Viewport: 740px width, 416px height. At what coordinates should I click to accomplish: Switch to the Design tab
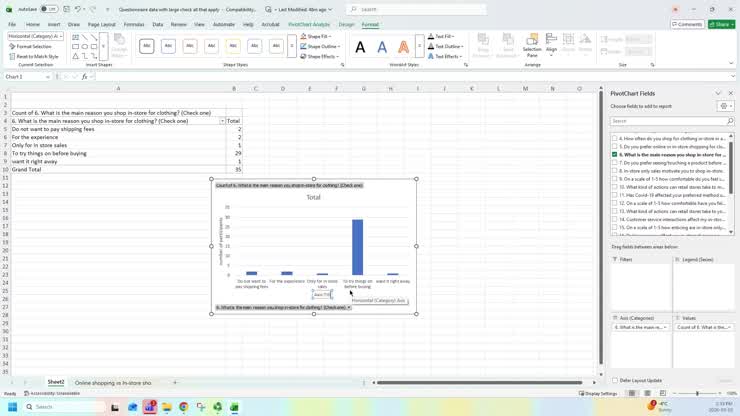tap(346, 25)
